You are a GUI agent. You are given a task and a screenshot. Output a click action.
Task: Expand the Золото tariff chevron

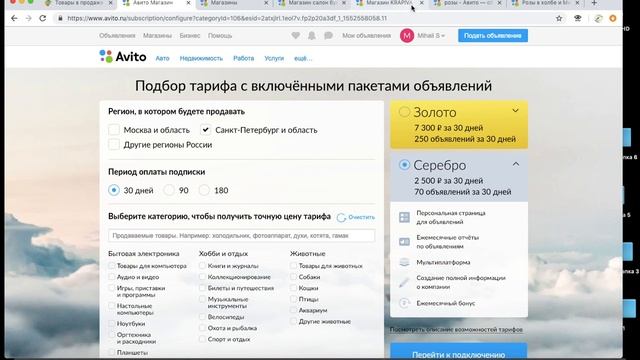click(516, 111)
